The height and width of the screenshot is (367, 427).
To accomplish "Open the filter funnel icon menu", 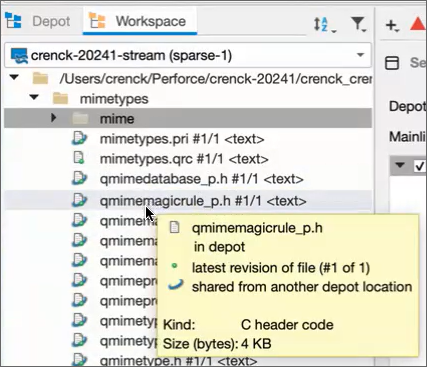I will [359, 24].
